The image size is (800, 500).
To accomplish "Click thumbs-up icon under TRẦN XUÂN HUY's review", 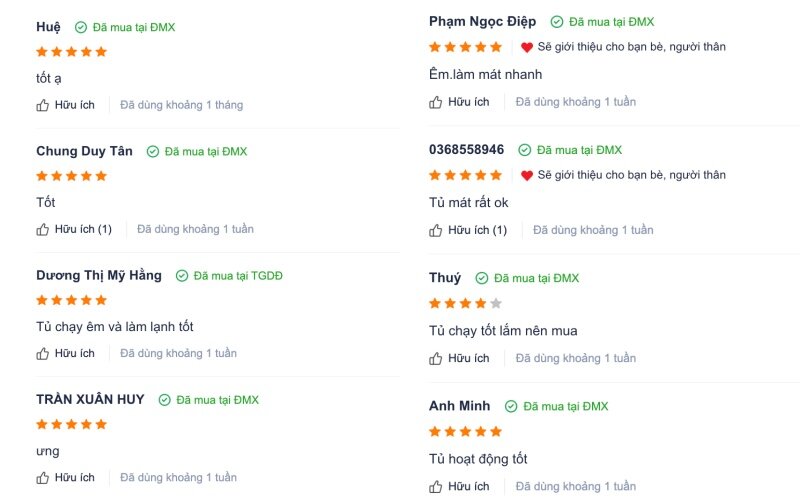I will tap(42, 478).
